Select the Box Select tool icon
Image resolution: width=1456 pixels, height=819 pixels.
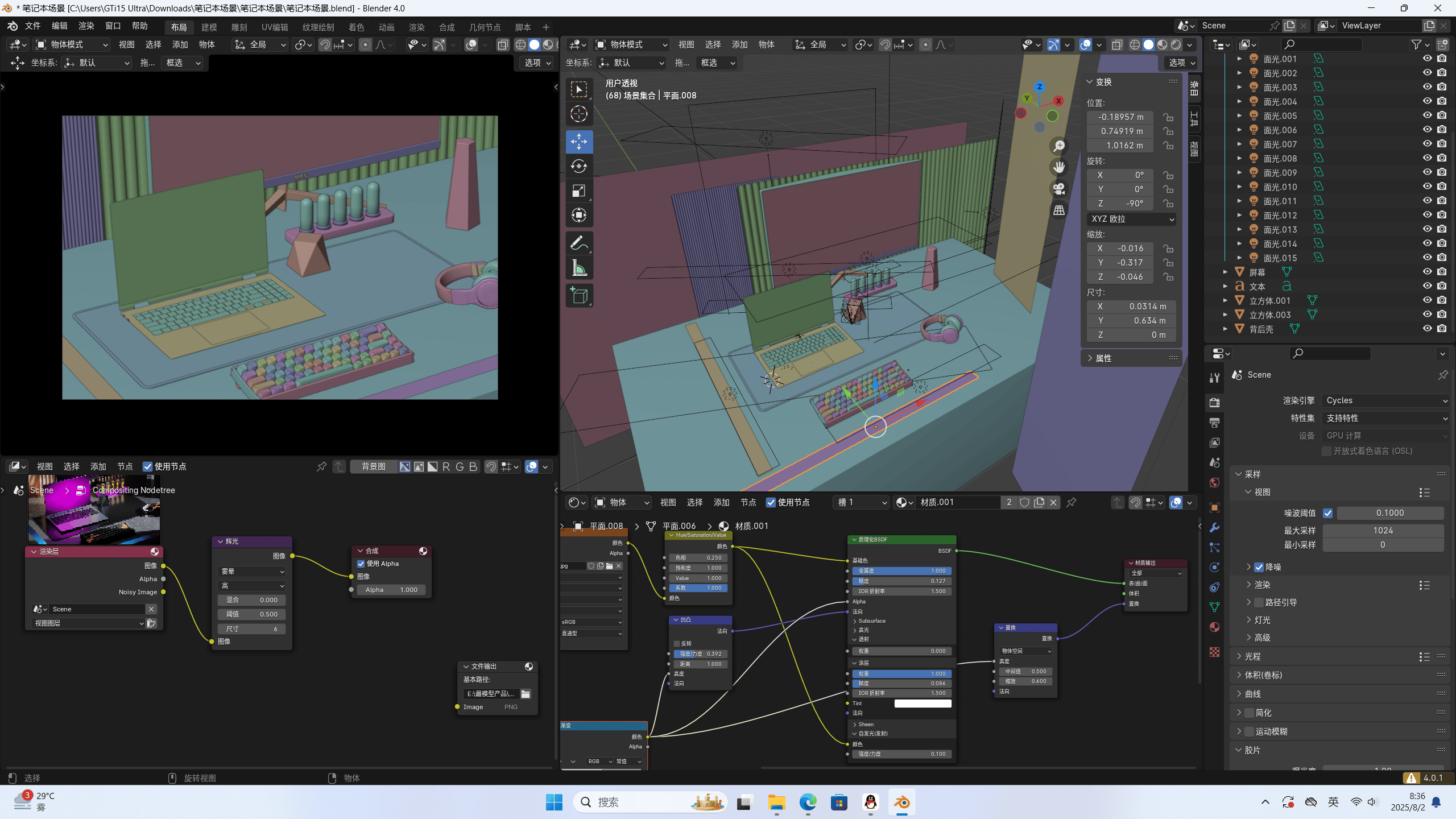579,89
